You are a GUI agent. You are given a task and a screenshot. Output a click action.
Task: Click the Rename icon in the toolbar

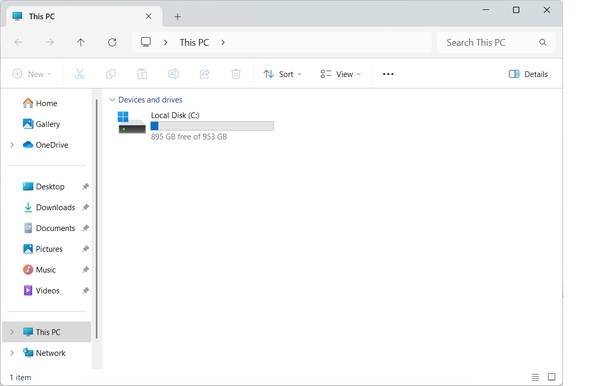173,74
